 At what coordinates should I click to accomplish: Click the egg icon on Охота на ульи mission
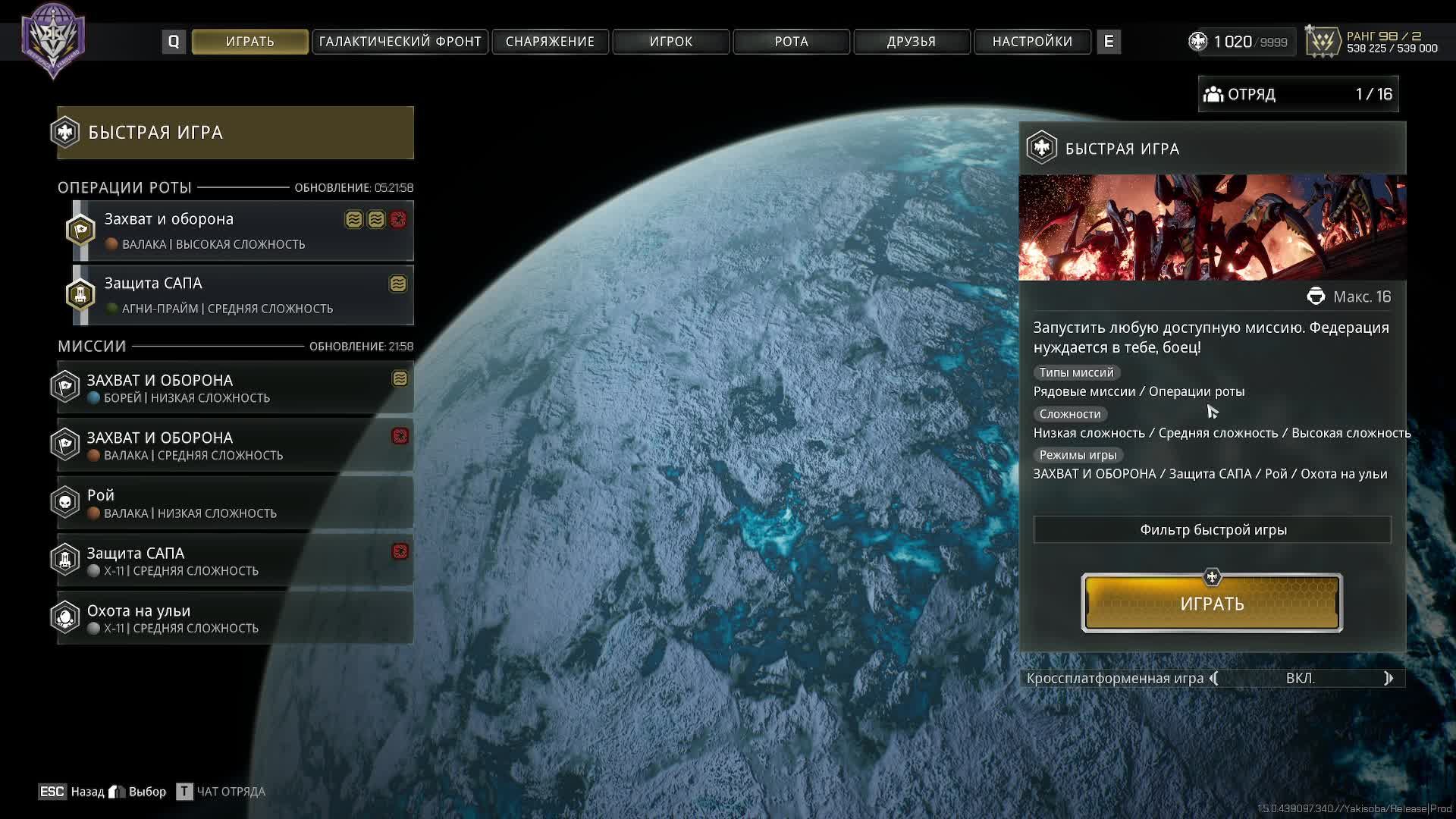tap(65, 617)
